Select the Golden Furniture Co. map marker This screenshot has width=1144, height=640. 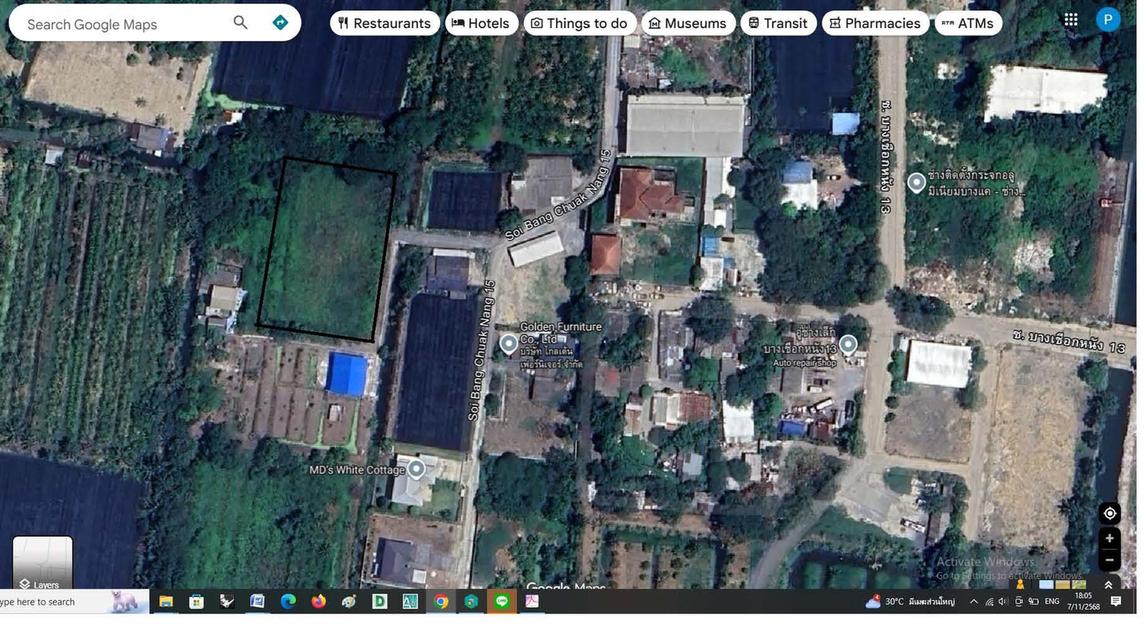[x=509, y=344]
